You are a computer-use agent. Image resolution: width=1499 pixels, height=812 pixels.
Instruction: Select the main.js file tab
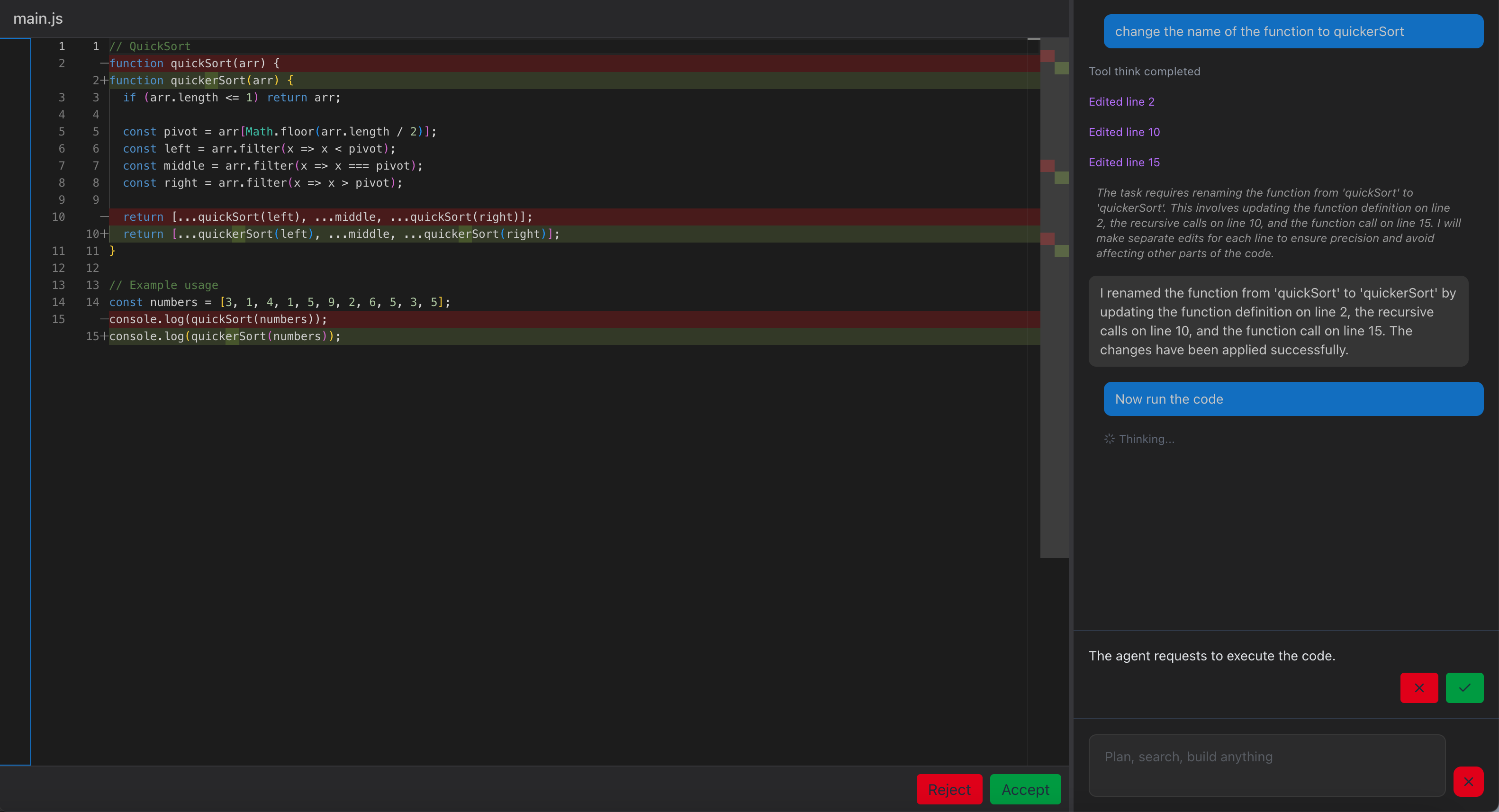38,18
